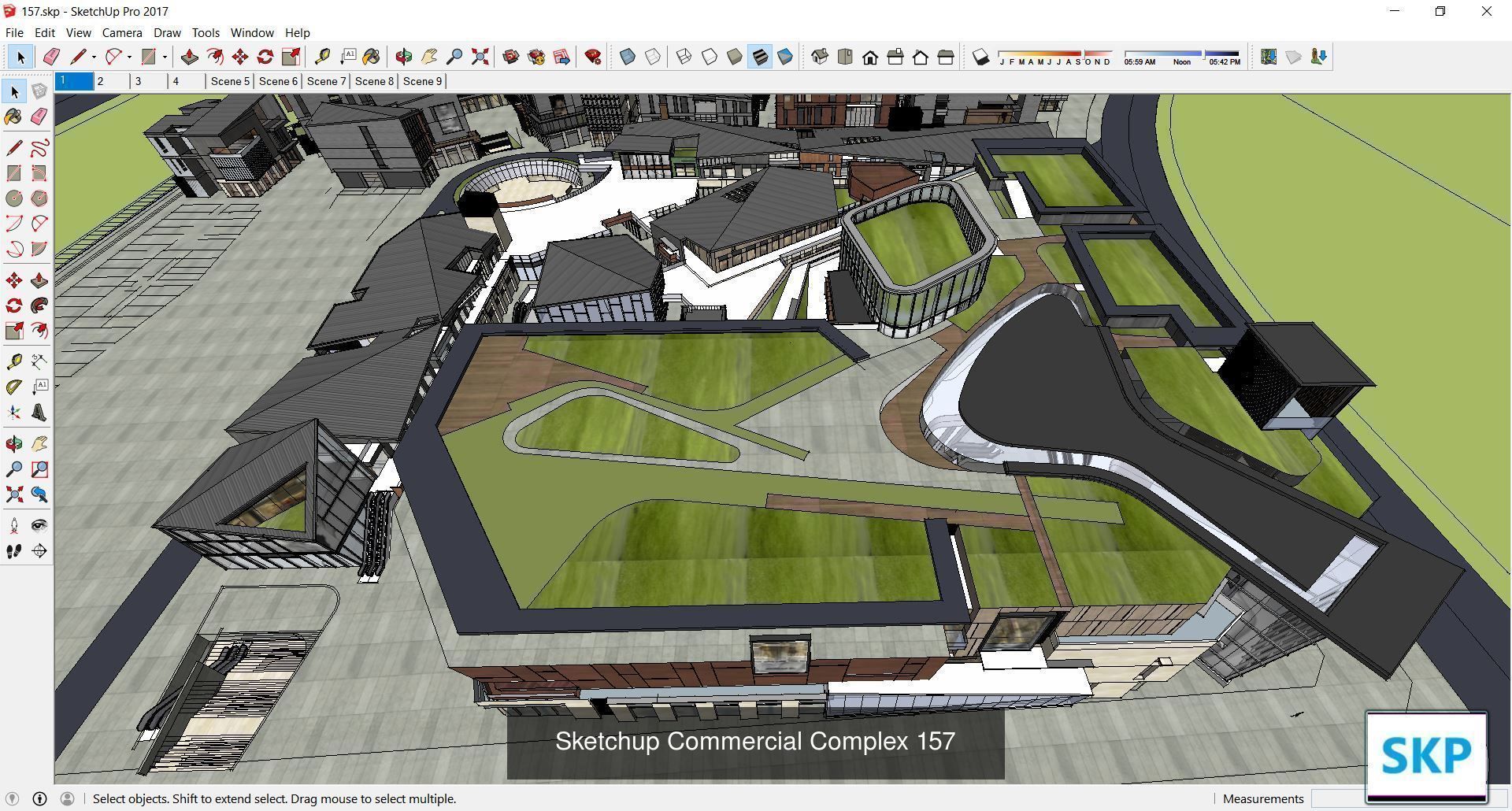Select the Zoom magnifier tool in top toolbar

tap(454, 57)
